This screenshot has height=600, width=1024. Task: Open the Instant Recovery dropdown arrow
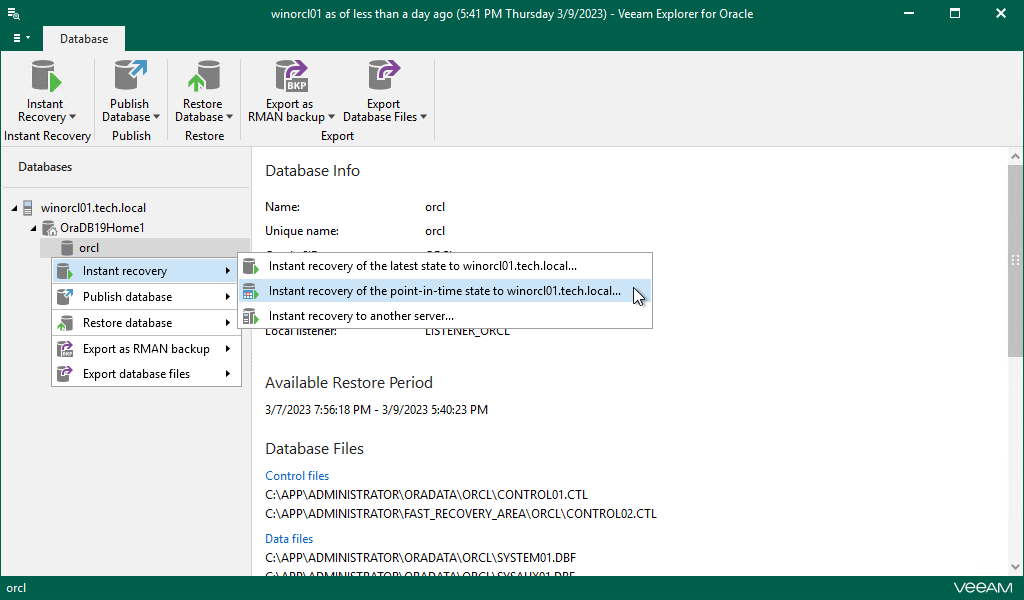[70, 117]
